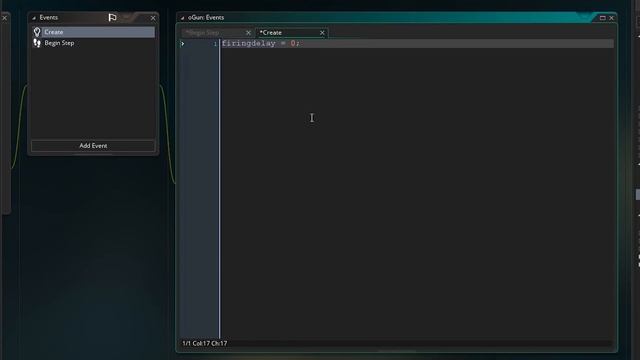Close the *Create tab
This screenshot has width=640, height=360.
coord(322,33)
